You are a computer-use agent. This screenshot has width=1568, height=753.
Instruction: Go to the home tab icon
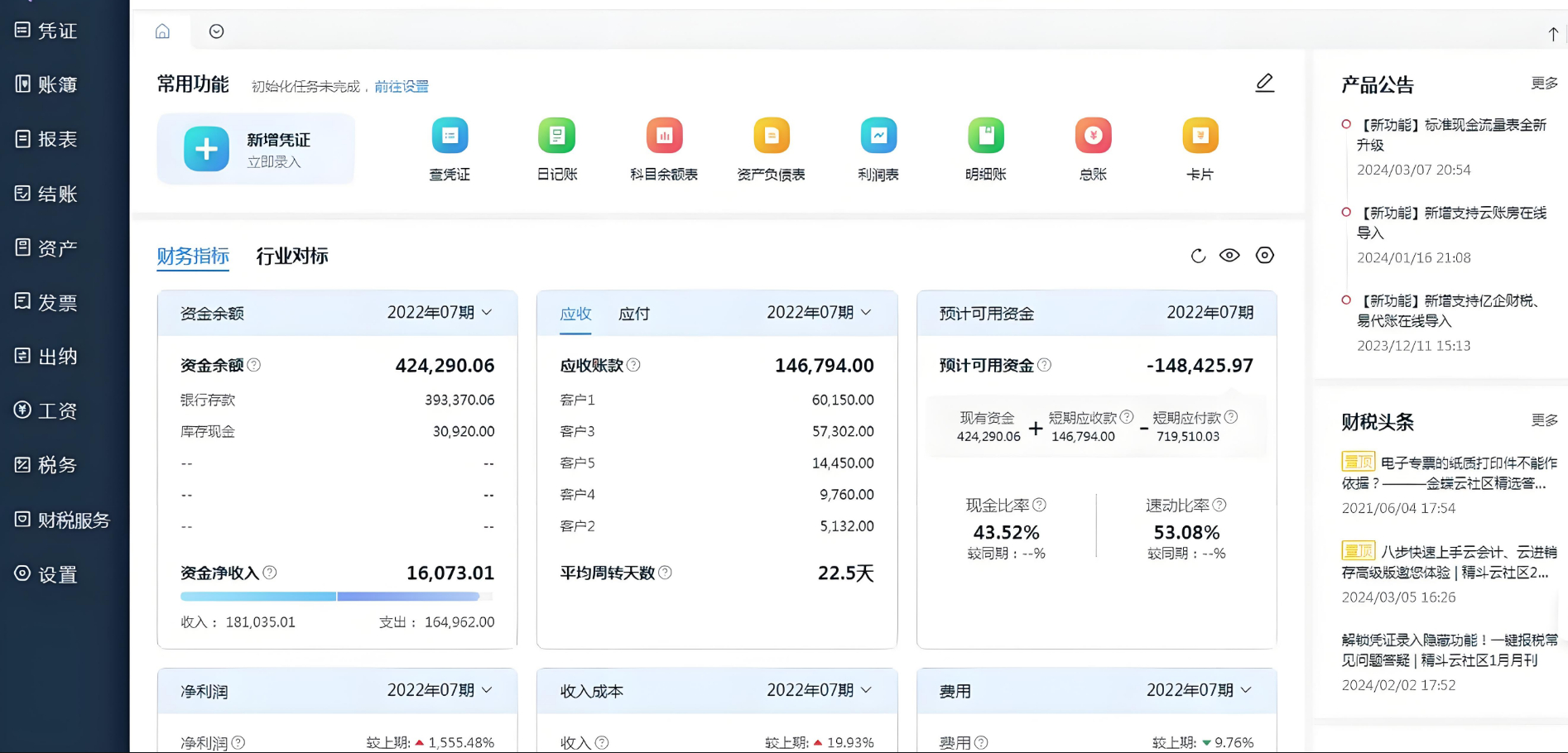click(162, 31)
